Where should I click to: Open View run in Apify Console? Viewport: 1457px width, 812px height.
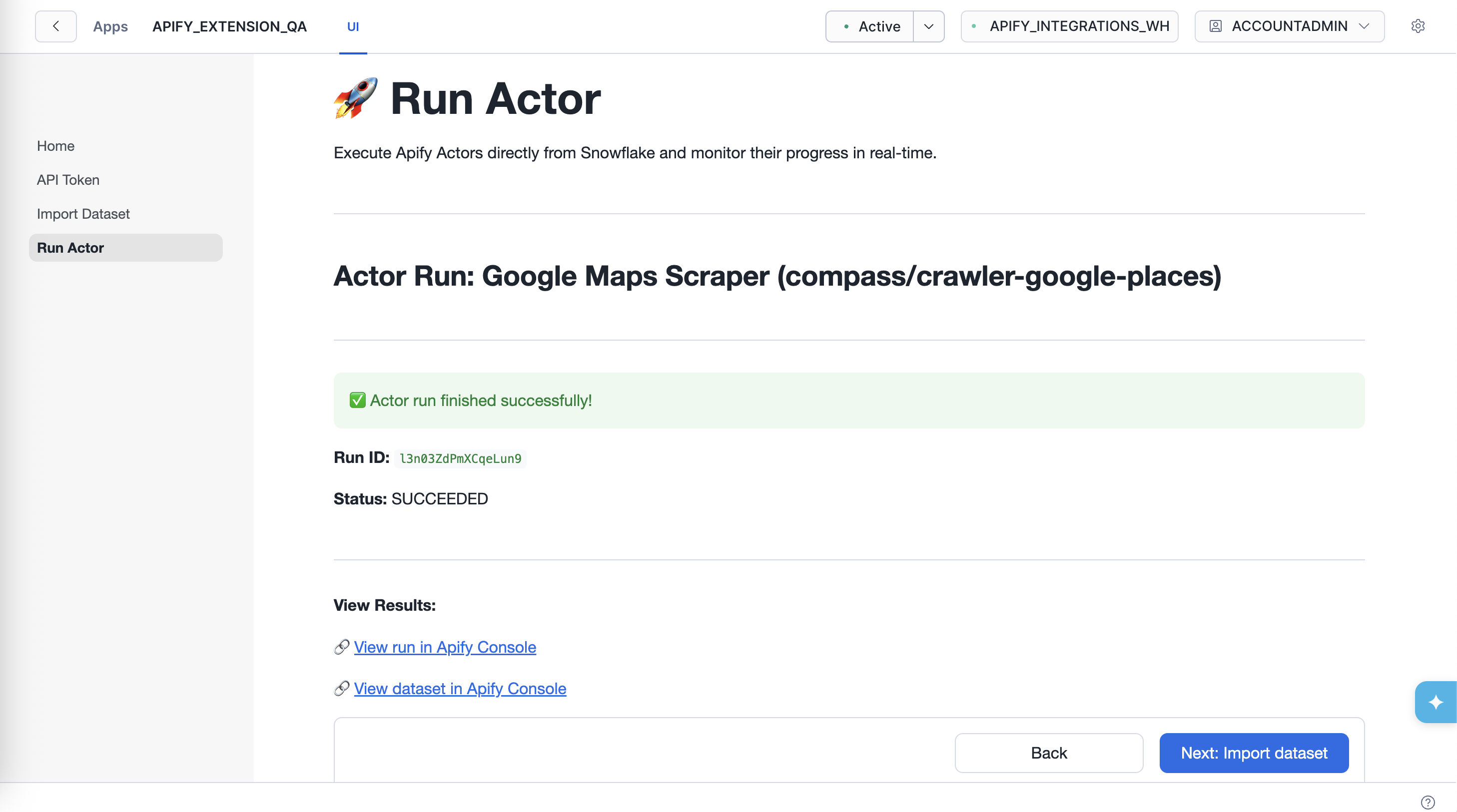pos(445,647)
